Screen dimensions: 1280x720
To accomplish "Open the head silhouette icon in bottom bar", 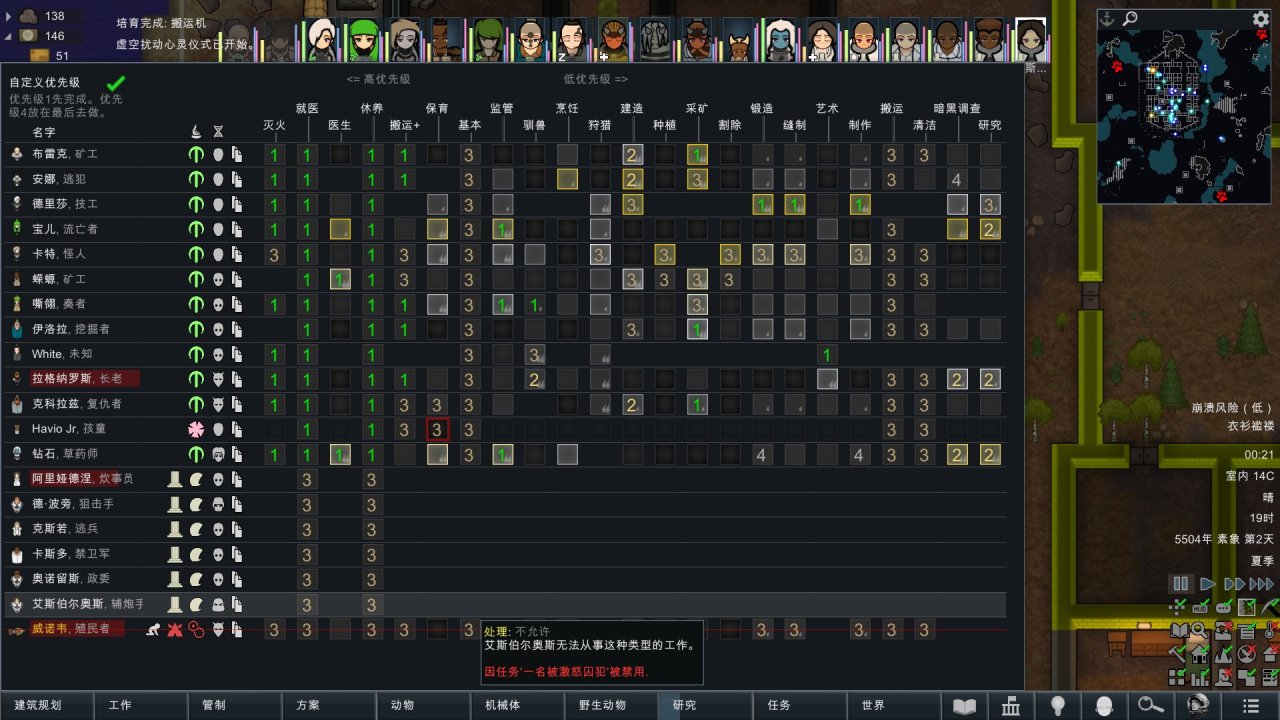I will 1105,706.
